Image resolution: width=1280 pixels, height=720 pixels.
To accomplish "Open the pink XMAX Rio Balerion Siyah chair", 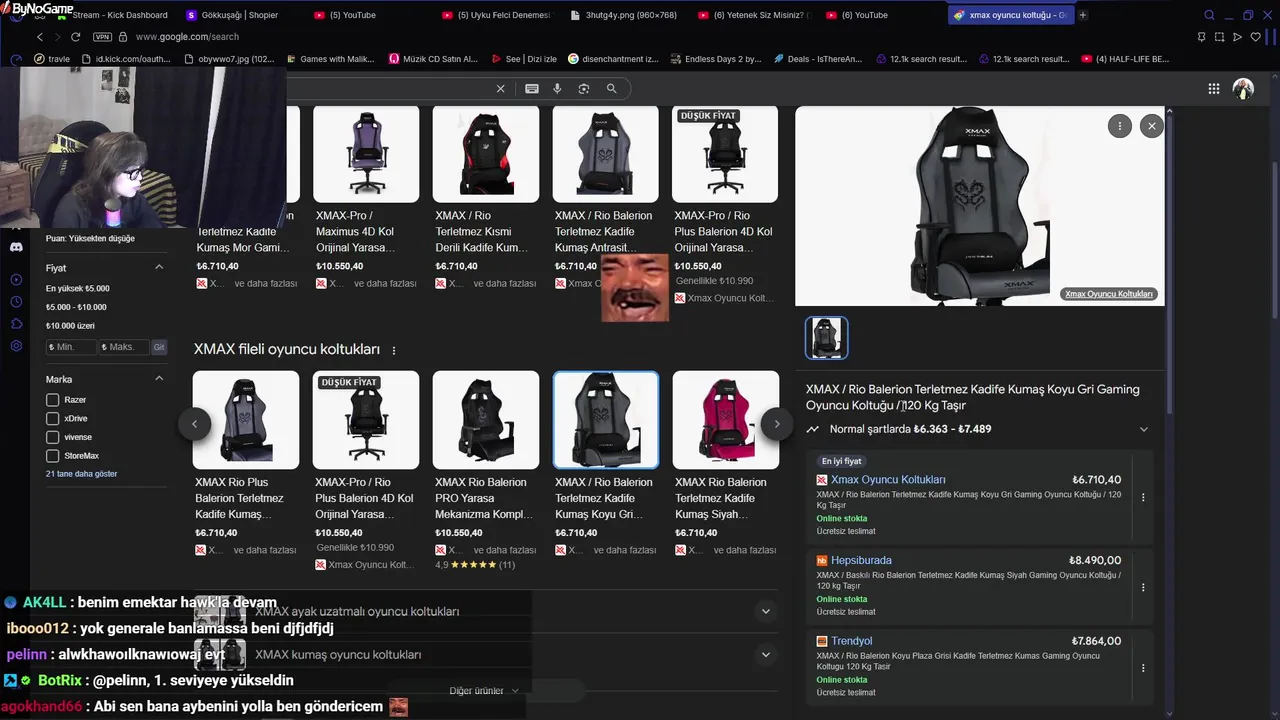I will pos(726,420).
